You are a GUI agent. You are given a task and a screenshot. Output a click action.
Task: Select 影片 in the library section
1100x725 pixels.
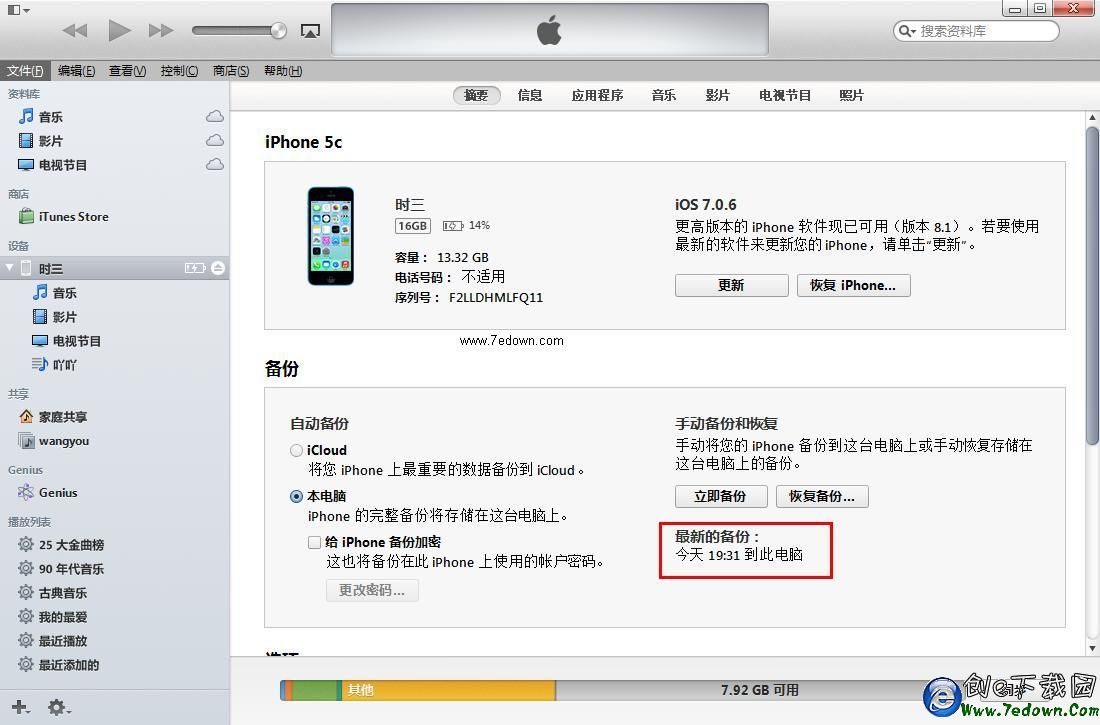[51, 141]
